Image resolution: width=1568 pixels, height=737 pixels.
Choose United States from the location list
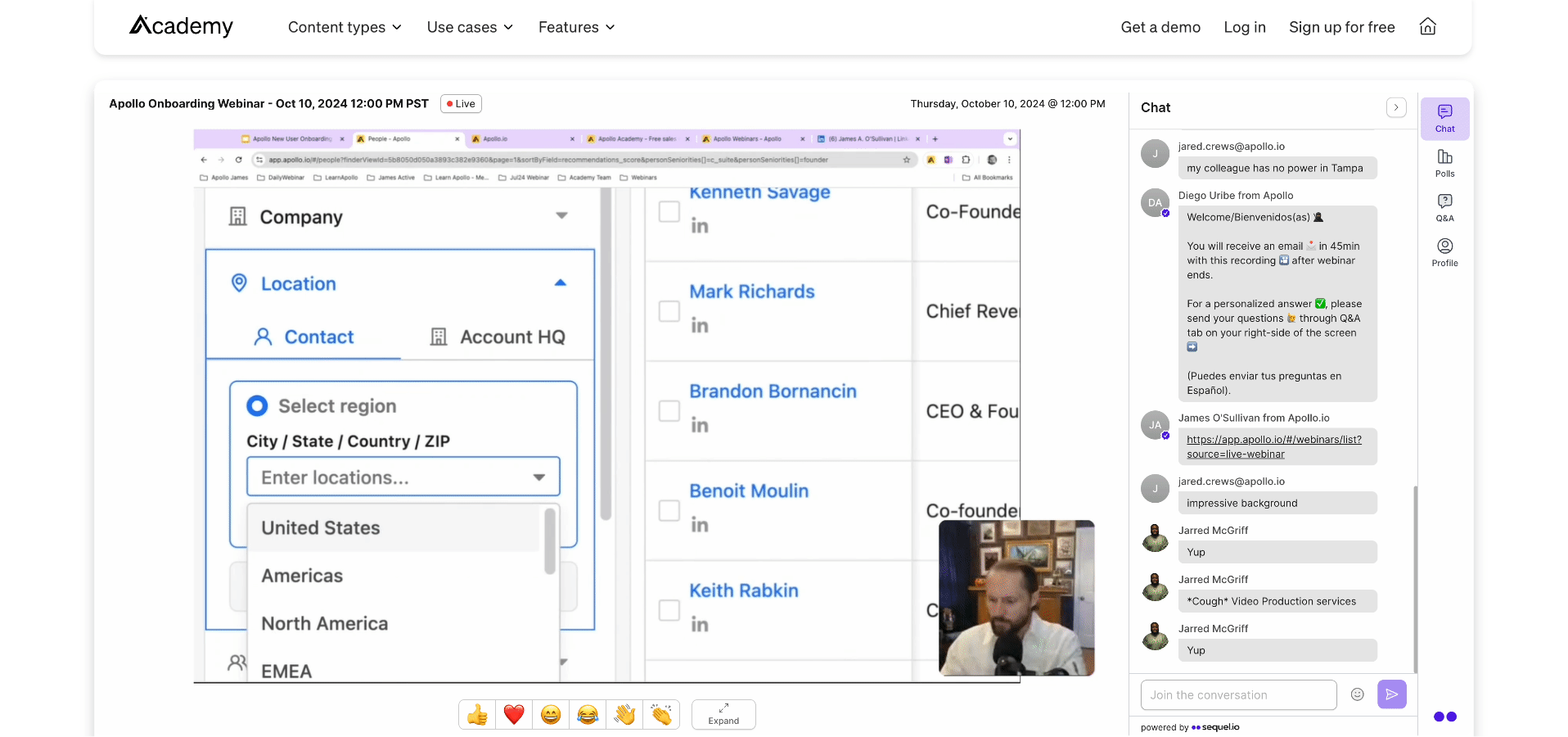pyautogui.click(x=394, y=528)
